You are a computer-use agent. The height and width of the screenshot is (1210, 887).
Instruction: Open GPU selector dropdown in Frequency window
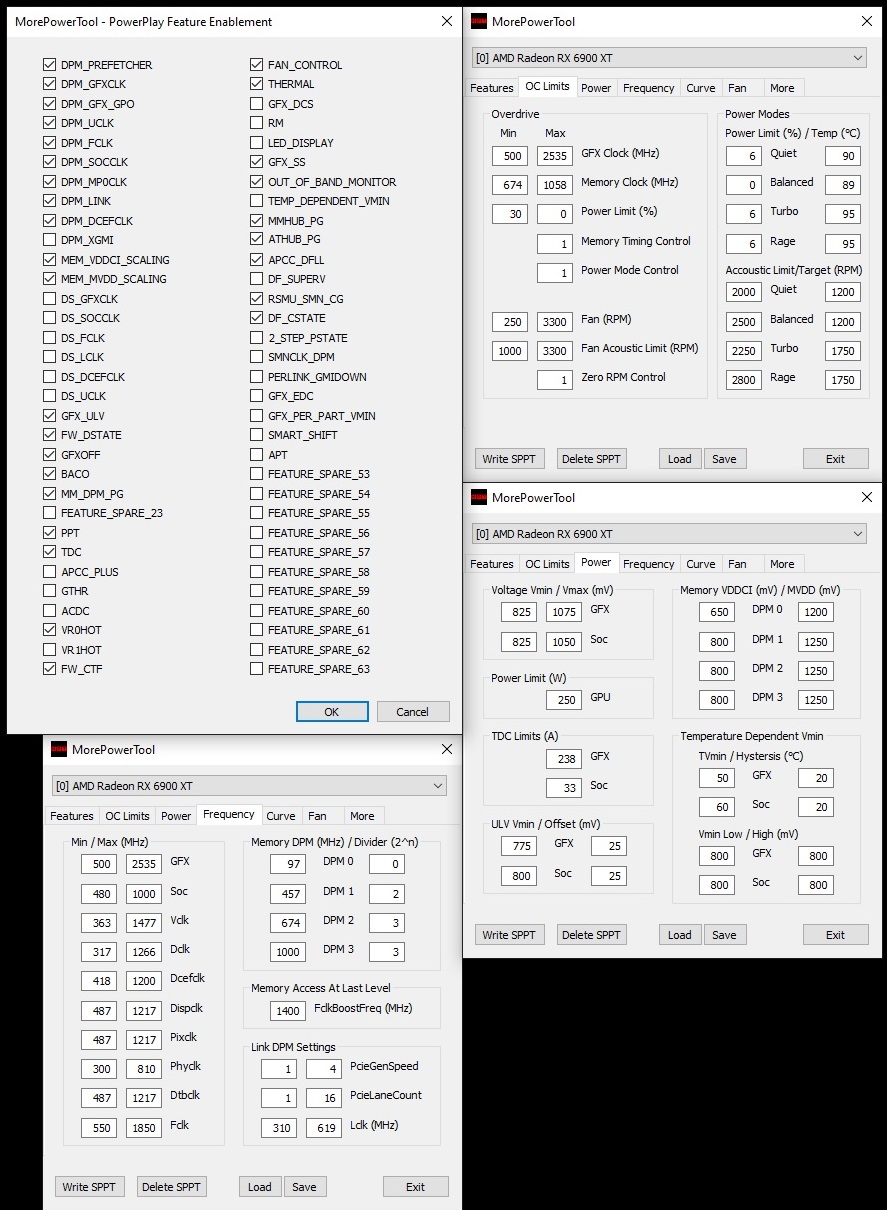tap(249, 786)
